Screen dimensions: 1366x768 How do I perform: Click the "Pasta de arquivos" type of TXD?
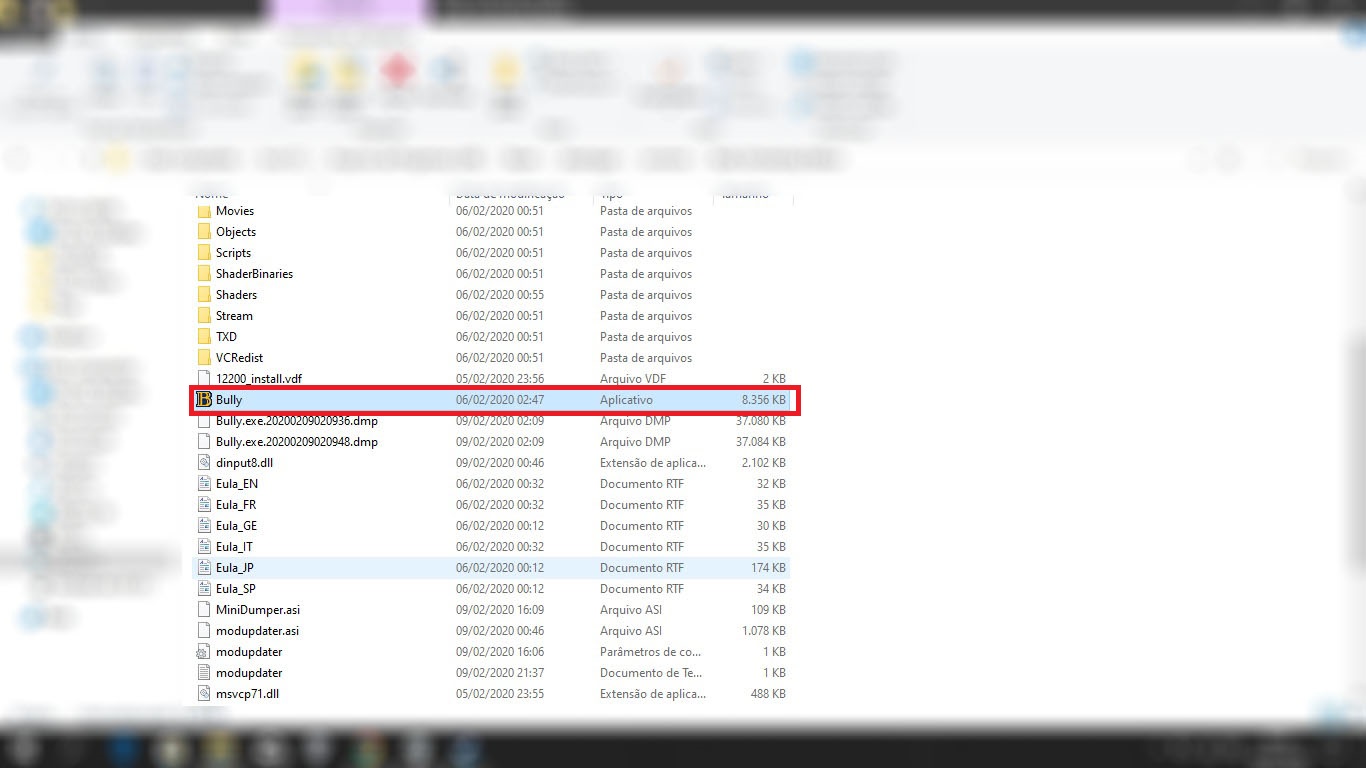646,337
